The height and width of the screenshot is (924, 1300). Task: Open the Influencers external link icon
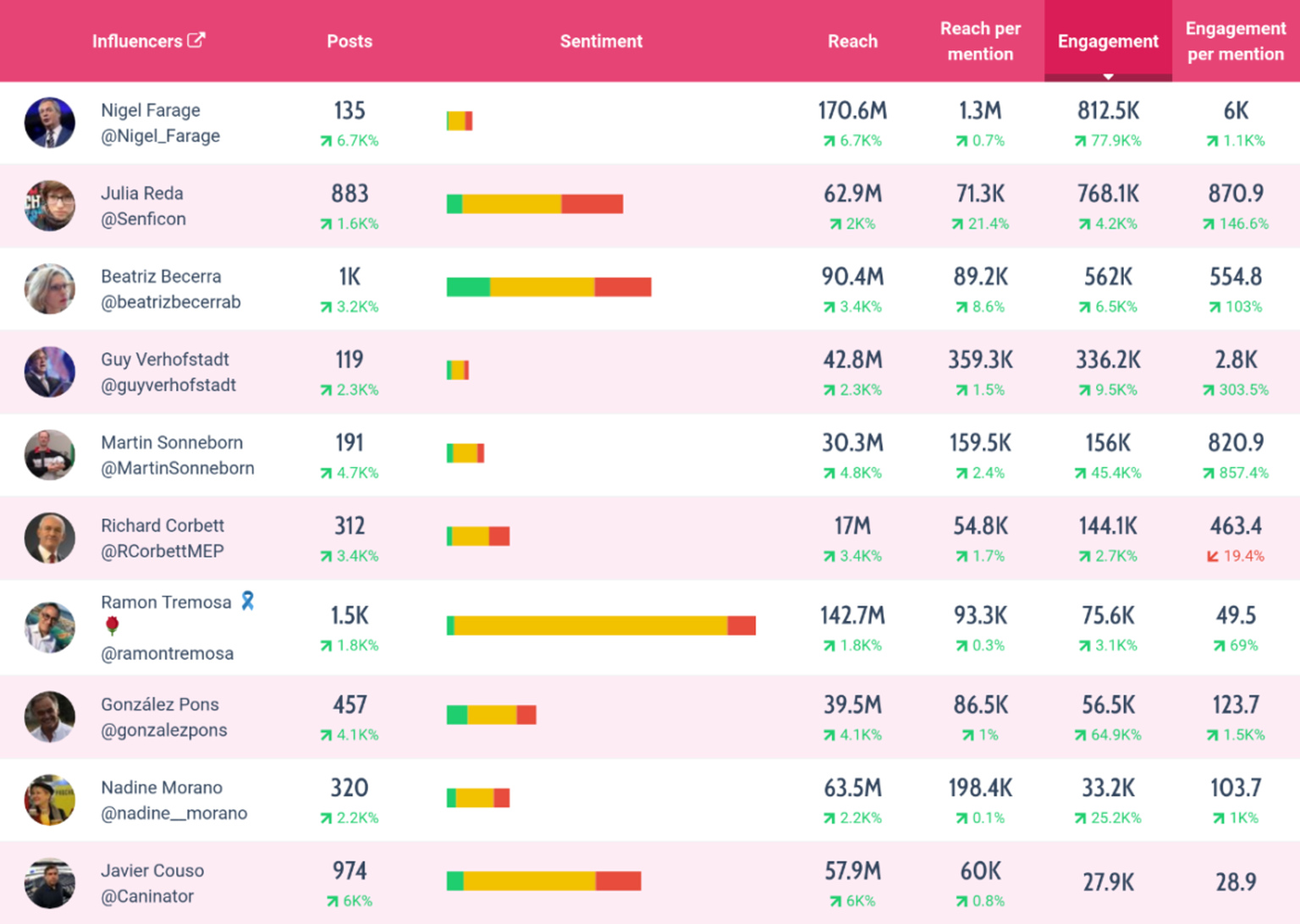coord(196,40)
